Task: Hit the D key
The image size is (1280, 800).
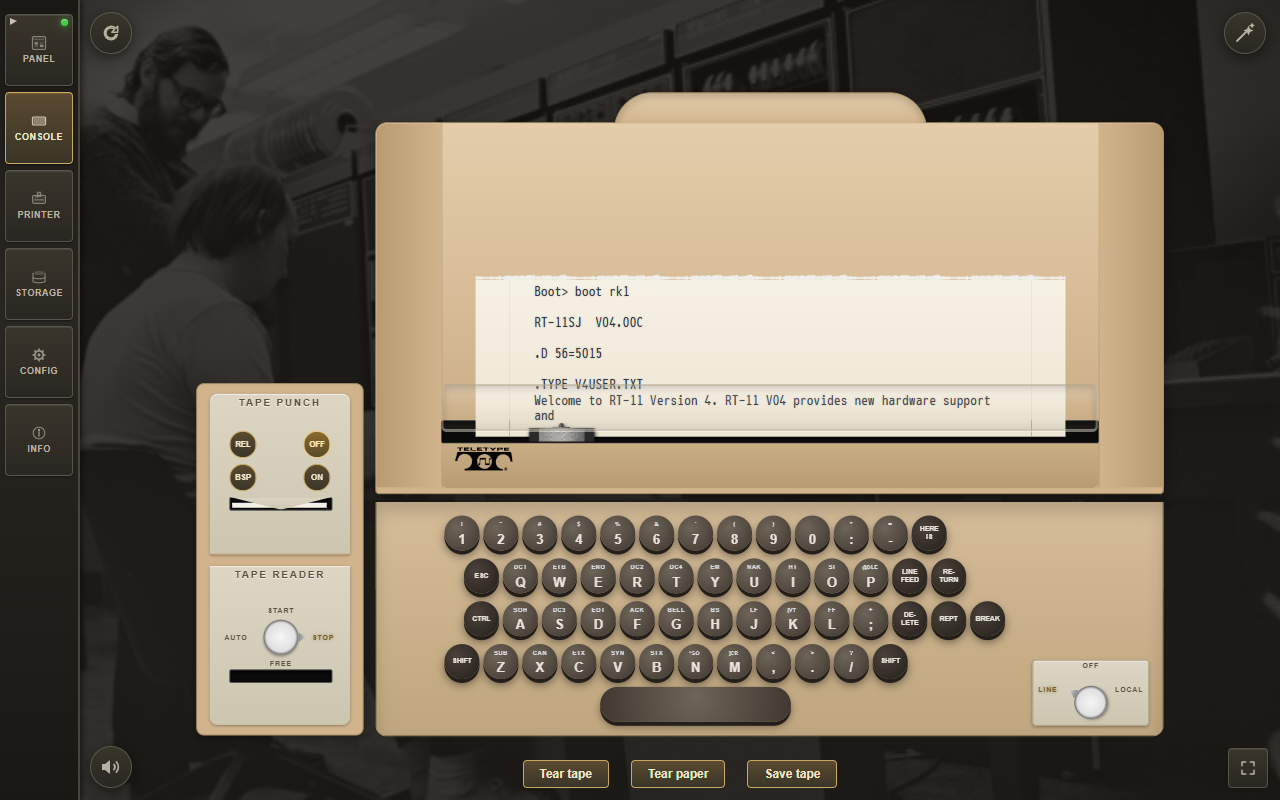Action: tap(598, 619)
